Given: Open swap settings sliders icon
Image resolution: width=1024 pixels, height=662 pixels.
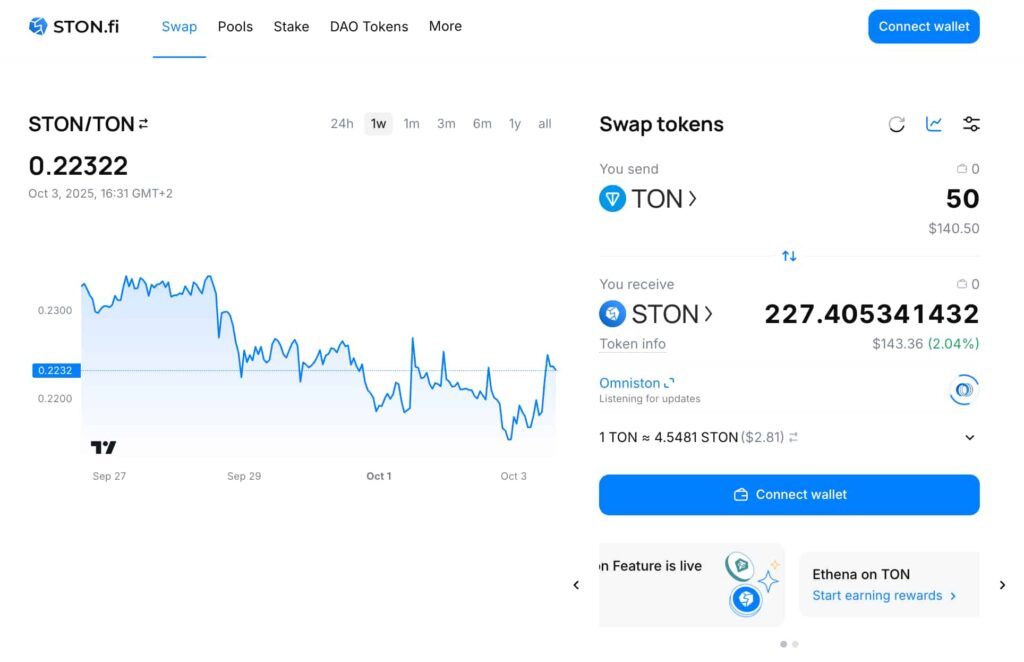Looking at the screenshot, I should pyautogui.click(x=971, y=124).
